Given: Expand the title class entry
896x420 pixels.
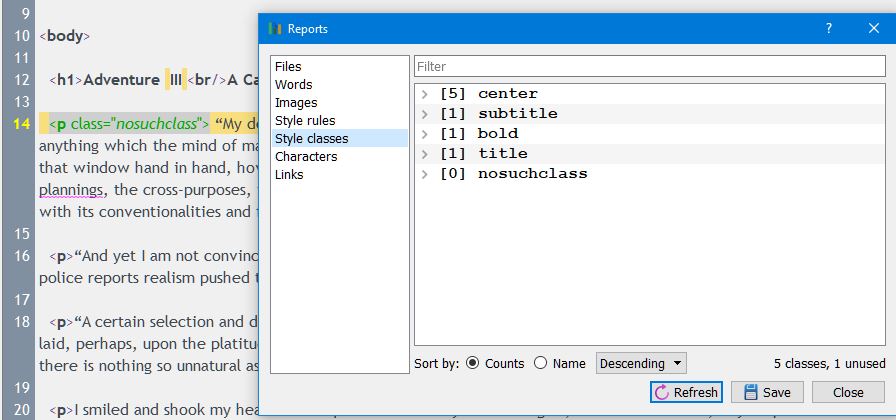Looking at the screenshot, I should click(425, 154).
